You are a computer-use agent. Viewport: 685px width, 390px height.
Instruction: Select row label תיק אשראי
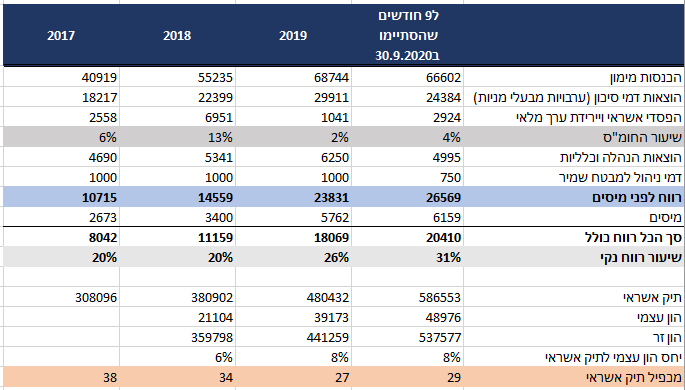[x=652, y=298]
